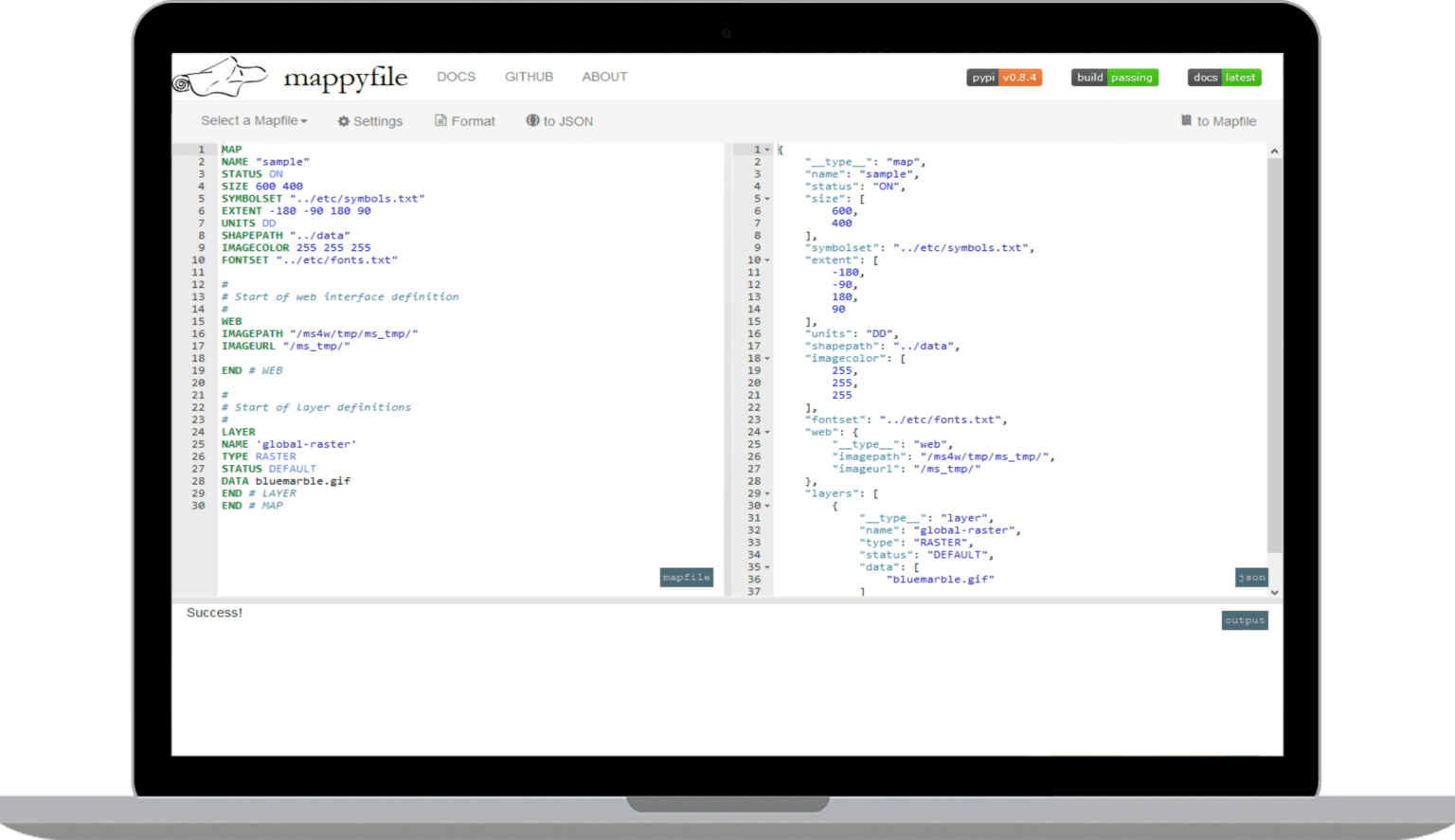Click the SIZE 600 400 line
Screen dimensions: 1455x840
pyautogui.click(x=262, y=187)
